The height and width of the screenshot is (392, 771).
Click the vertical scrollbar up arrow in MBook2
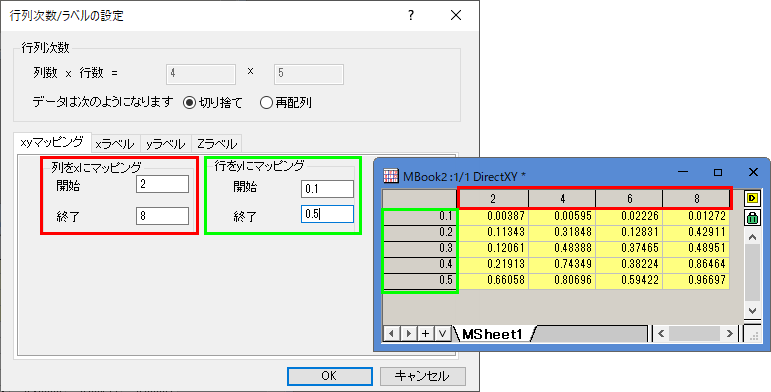[x=752, y=237]
